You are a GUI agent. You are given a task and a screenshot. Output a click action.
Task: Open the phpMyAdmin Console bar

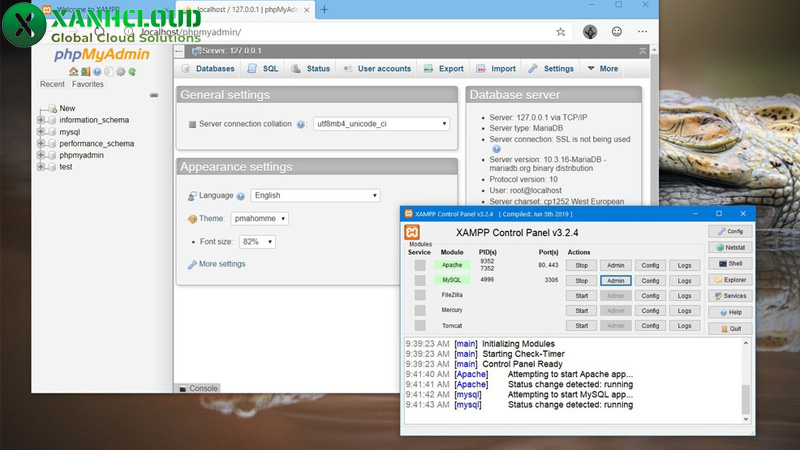coord(198,388)
